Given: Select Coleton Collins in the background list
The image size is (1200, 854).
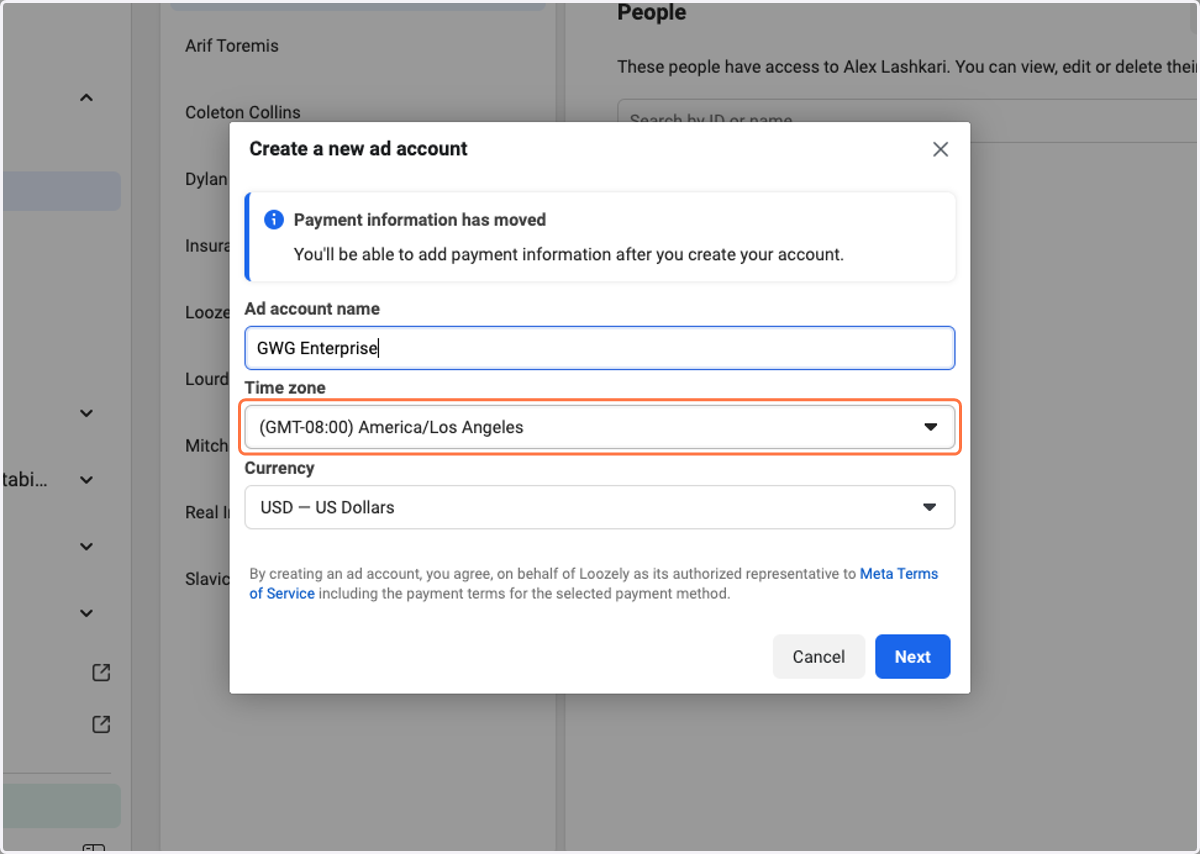Looking at the screenshot, I should (x=243, y=113).
